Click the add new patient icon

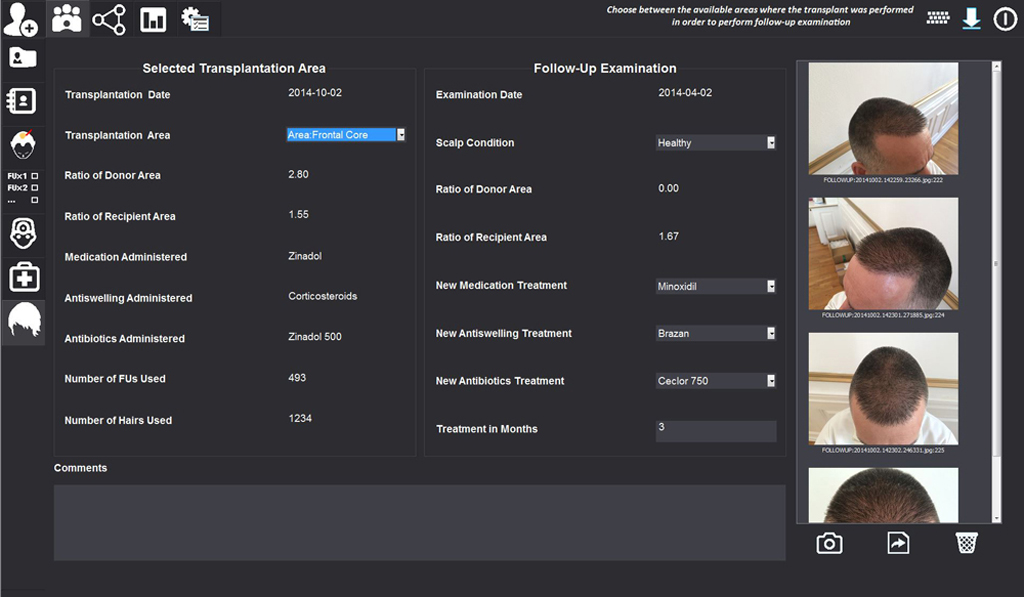pyautogui.click(x=21, y=18)
